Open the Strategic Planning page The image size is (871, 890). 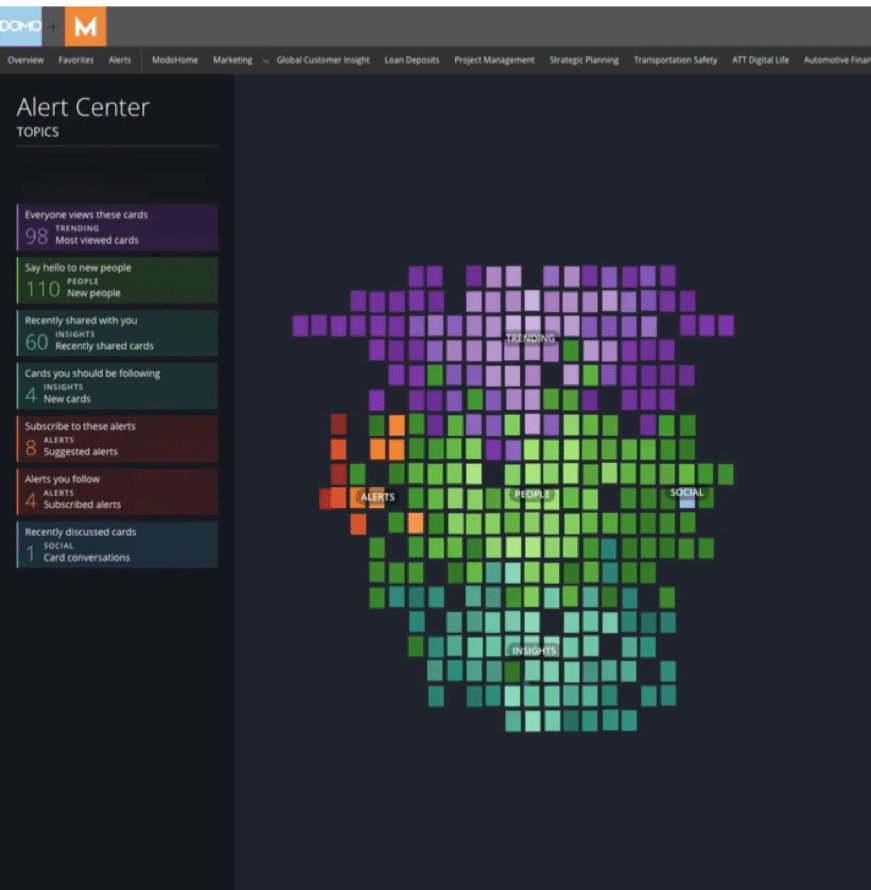pyautogui.click(x=584, y=60)
